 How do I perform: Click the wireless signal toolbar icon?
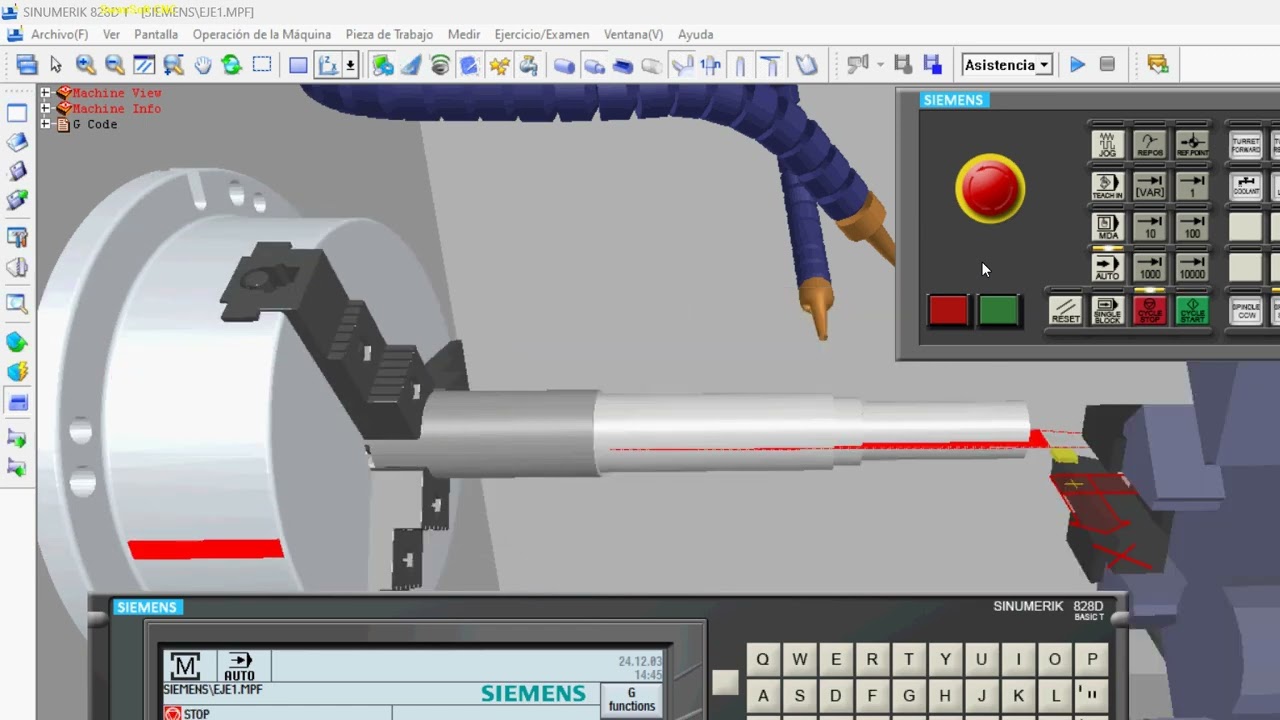[440, 65]
